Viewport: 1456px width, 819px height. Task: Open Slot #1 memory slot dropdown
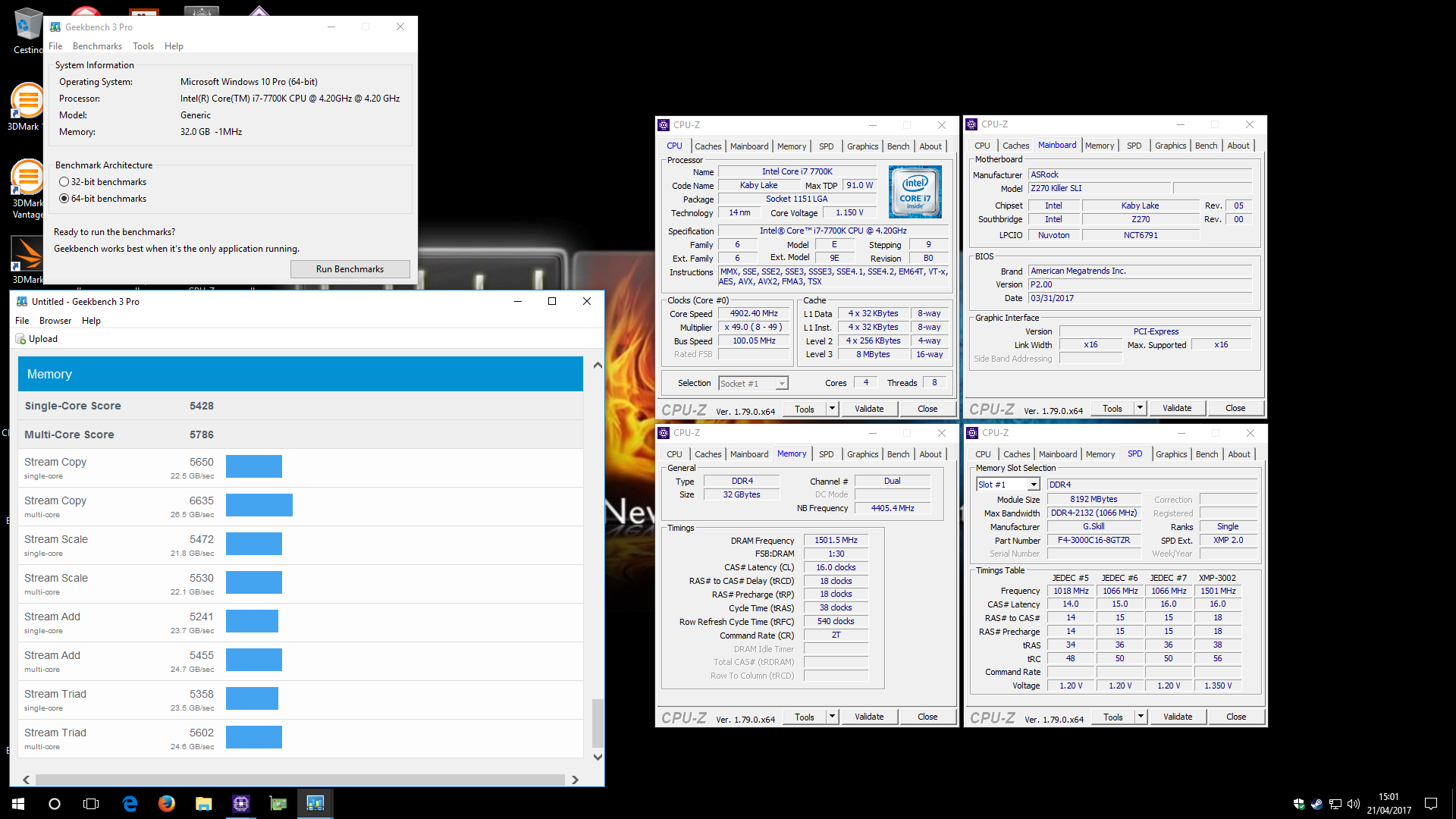coord(1007,485)
